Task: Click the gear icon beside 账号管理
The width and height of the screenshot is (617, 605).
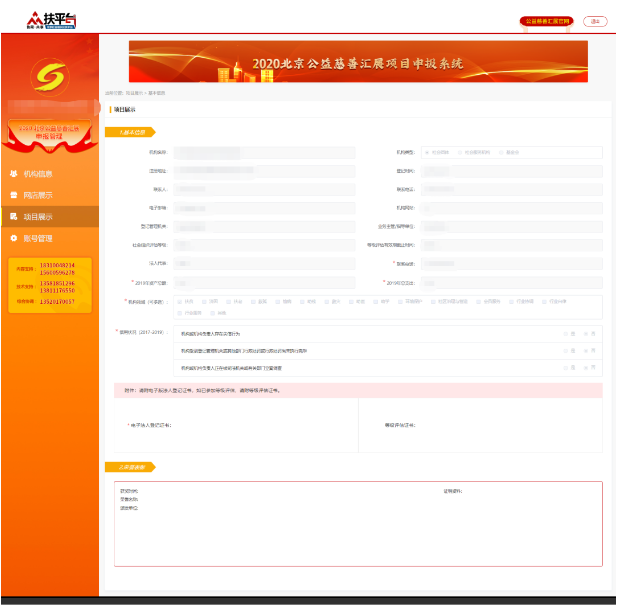Action: click(14, 238)
